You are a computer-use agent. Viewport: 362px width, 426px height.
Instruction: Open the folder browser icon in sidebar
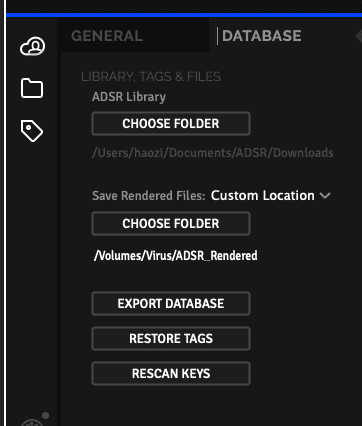point(32,88)
